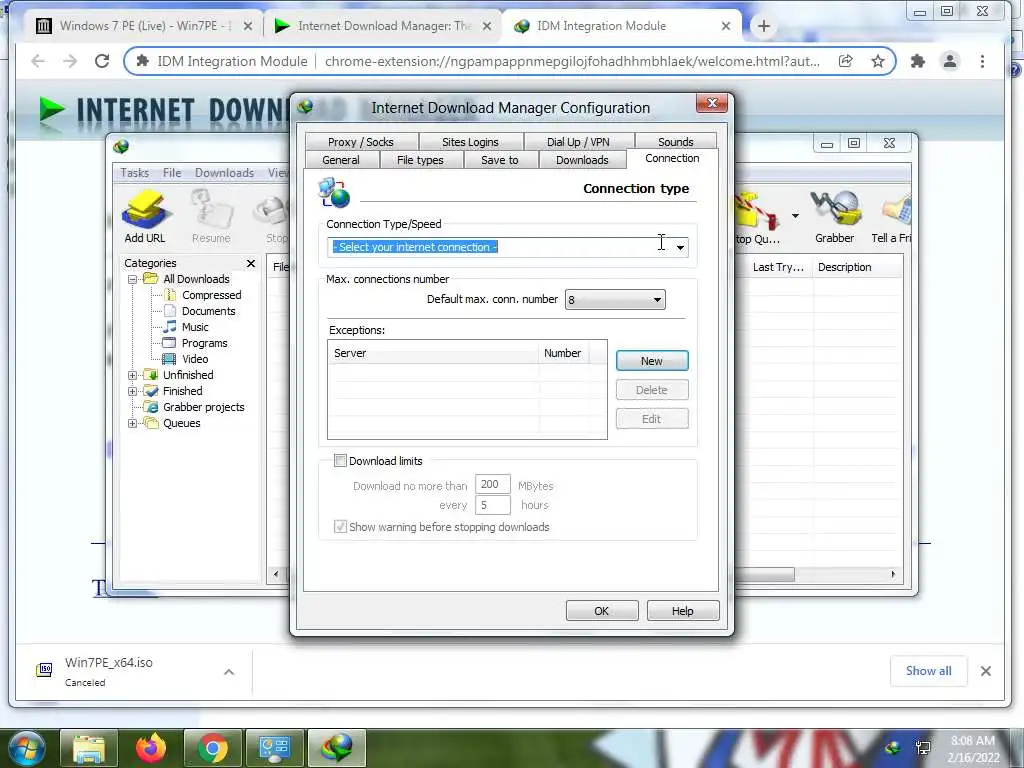Select the Music category
Image resolution: width=1024 pixels, height=768 pixels.
[x=195, y=327]
